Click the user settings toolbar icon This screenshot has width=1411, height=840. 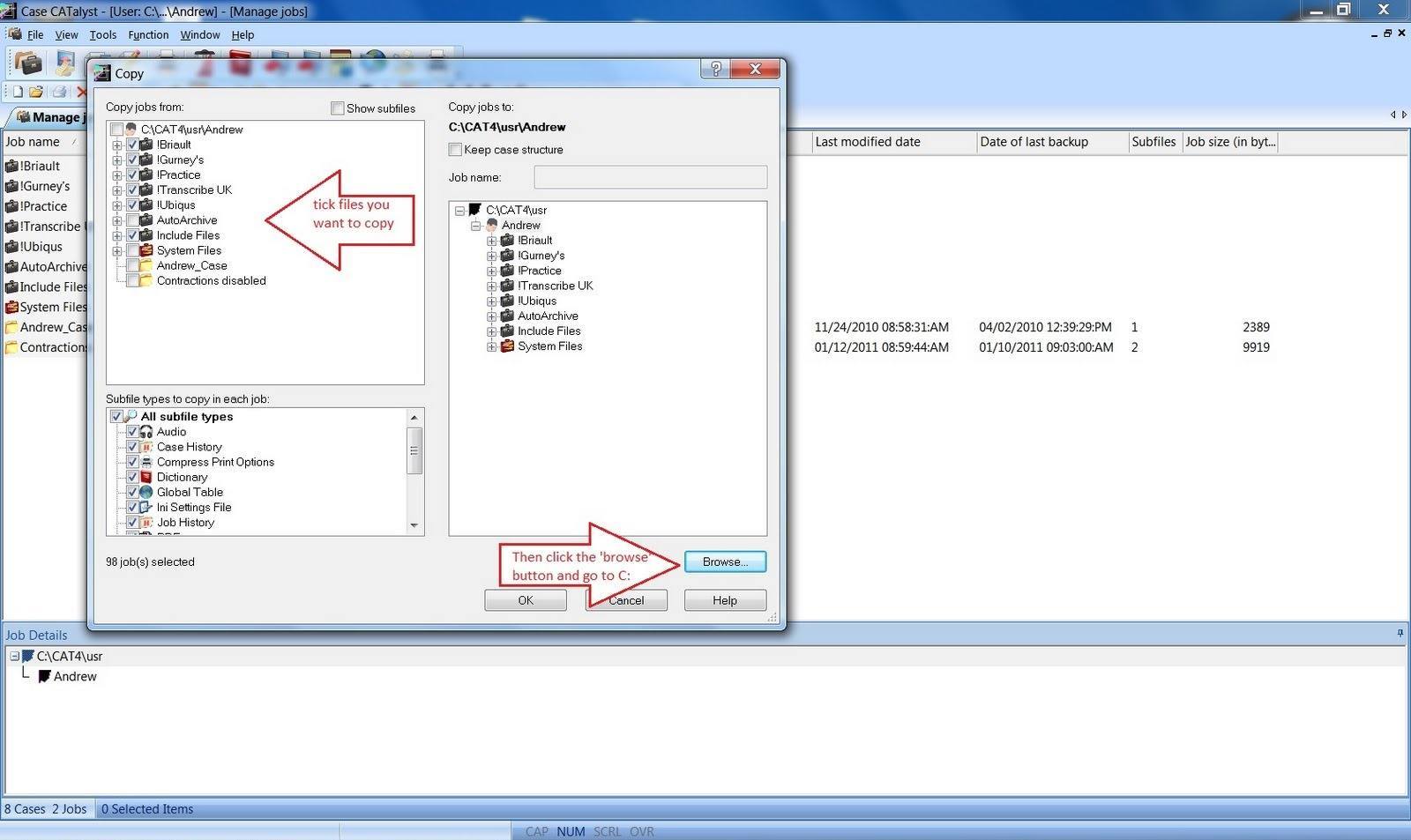point(64,63)
